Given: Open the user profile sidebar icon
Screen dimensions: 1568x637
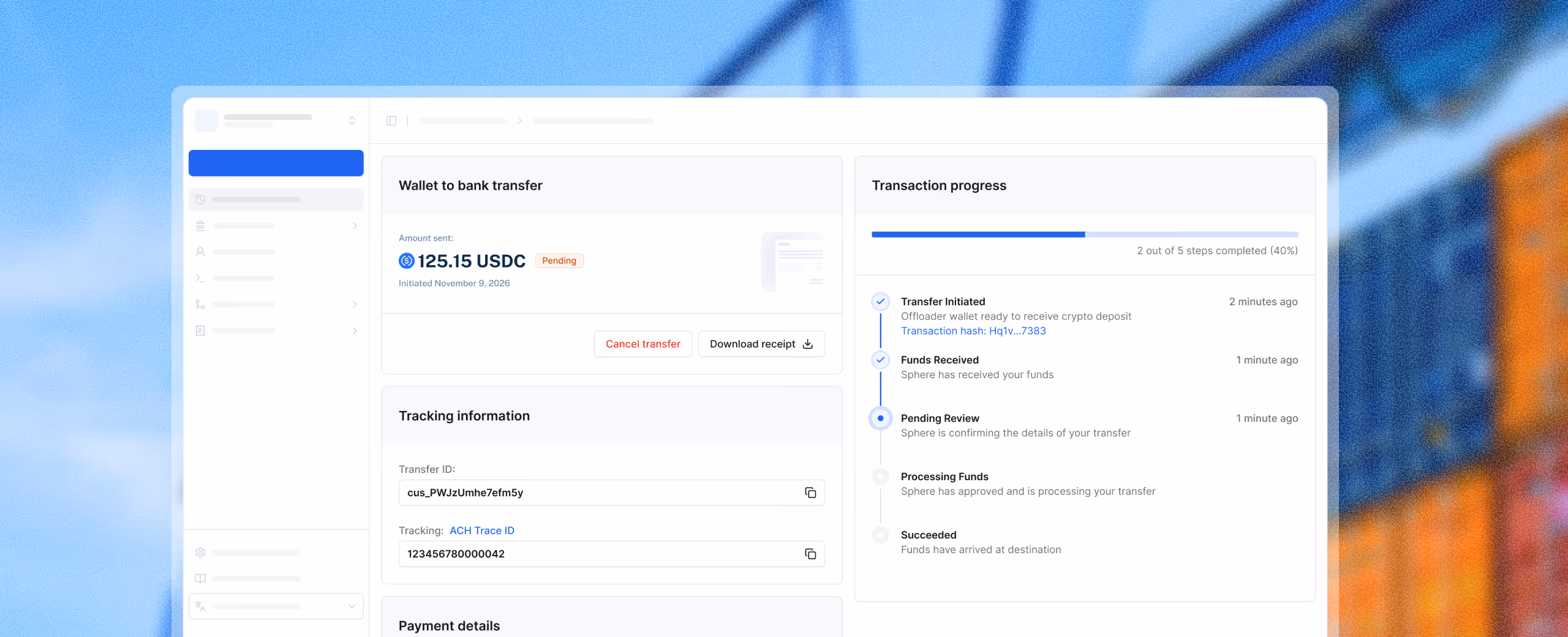Looking at the screenshot, I should (x=200, y=252).
